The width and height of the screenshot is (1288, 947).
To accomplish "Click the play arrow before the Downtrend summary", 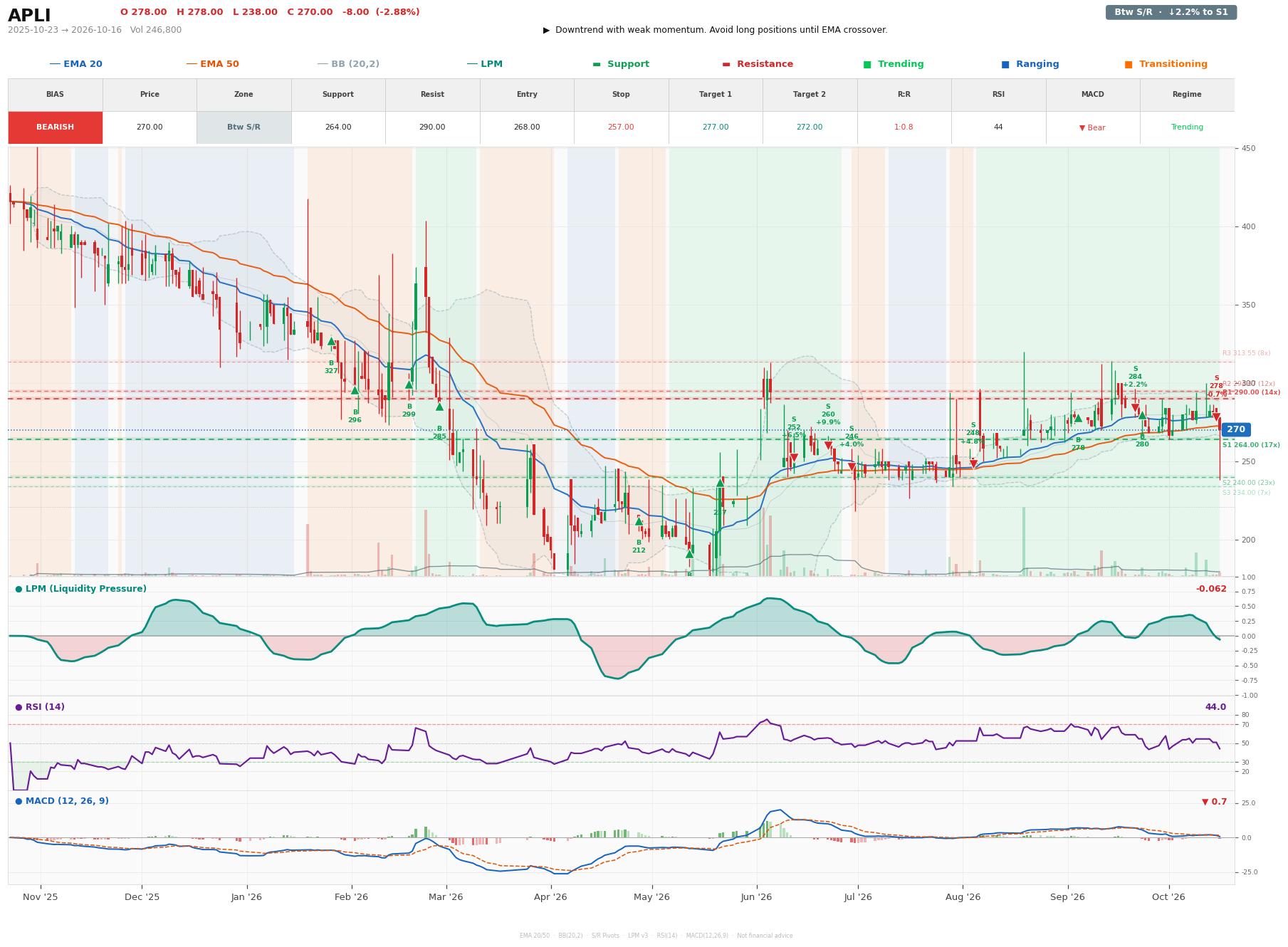I will tap(547, 30).
